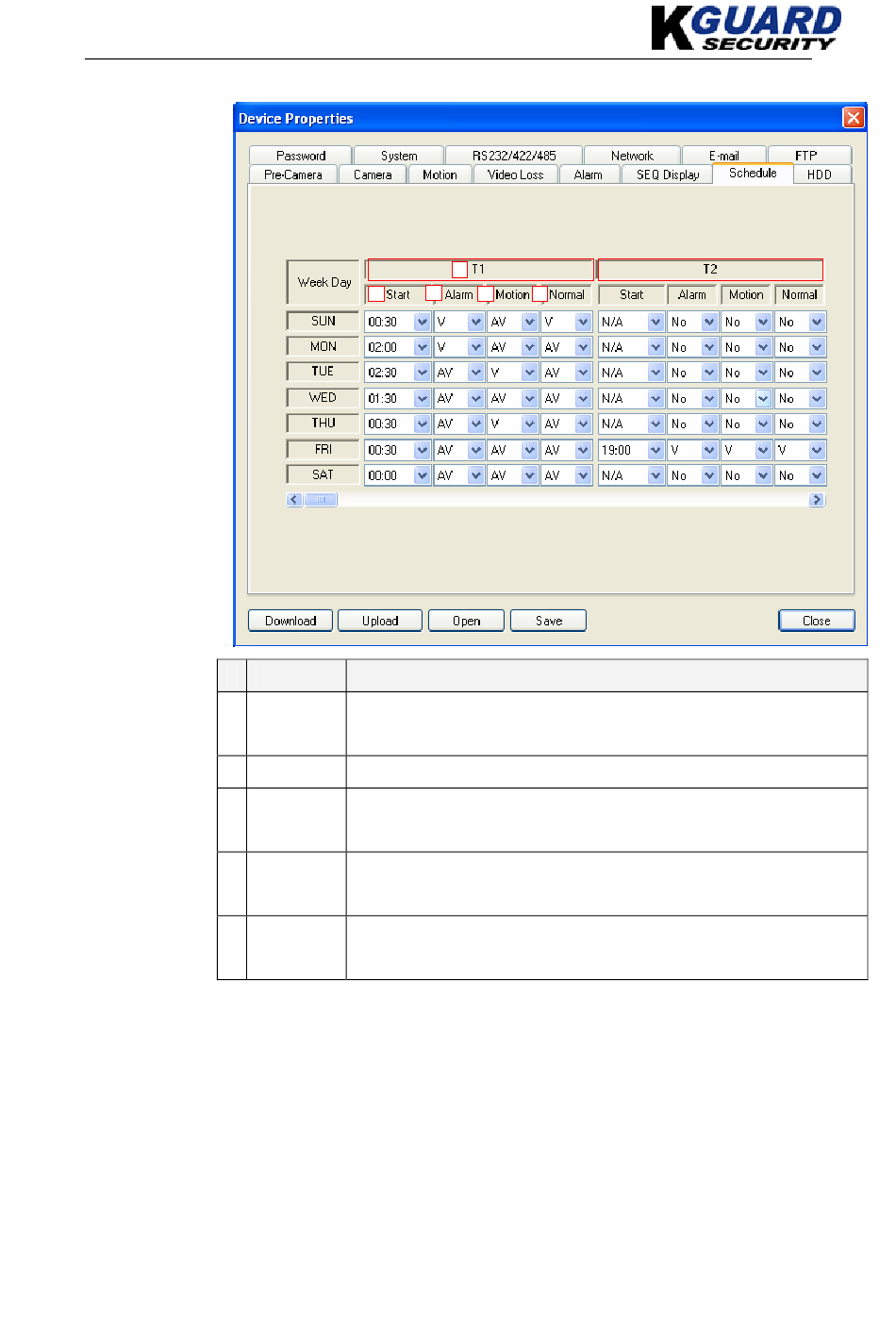Open FRI T2 Start 19:00 dropdown
The height and width of the screenshot is (1329, 896).
655,450
